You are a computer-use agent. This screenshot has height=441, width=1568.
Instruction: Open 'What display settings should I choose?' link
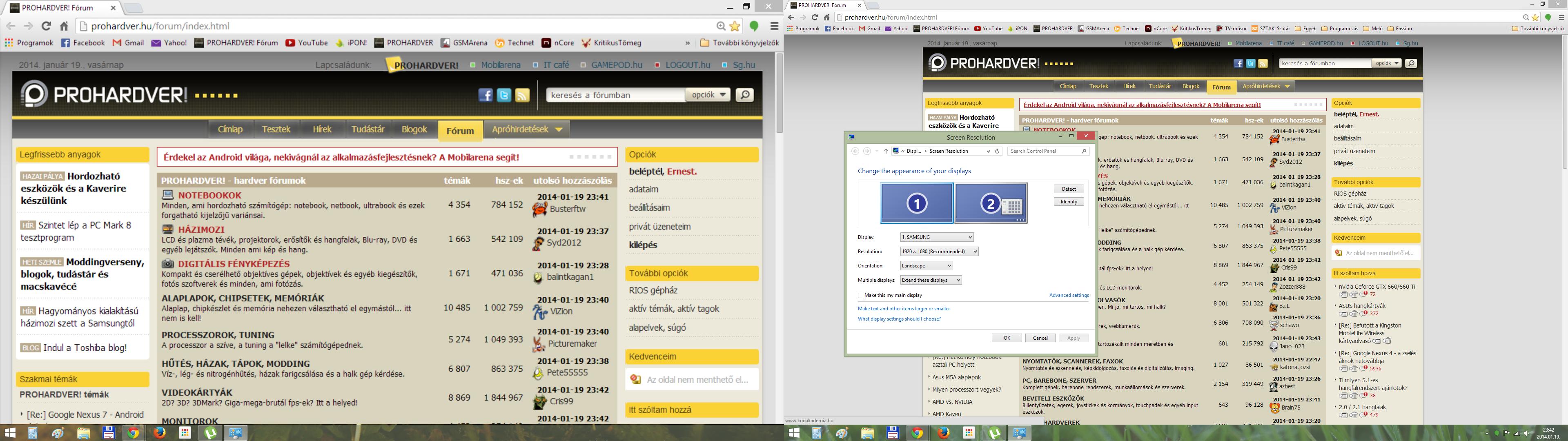click(899, 319)
